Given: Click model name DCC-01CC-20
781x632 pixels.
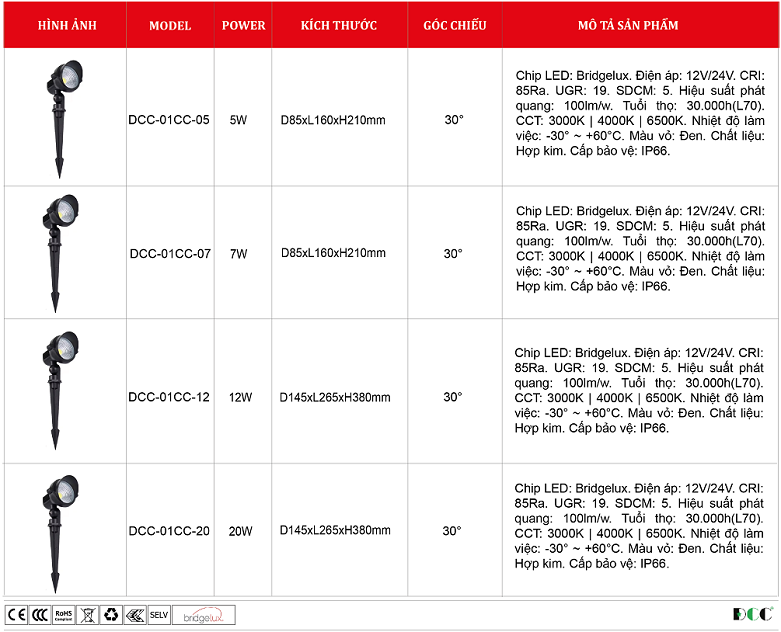Looking at the screenshot, I should click(169, 531).
